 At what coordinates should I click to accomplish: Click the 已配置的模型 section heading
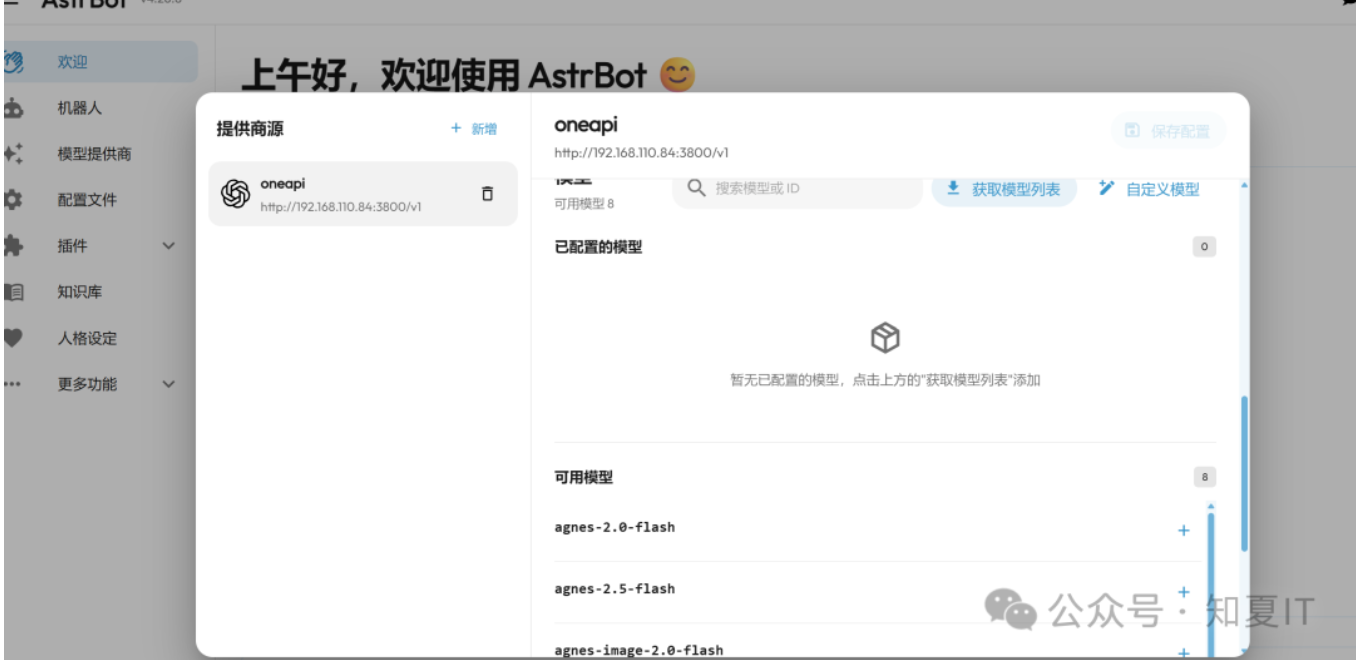point(598,247)
